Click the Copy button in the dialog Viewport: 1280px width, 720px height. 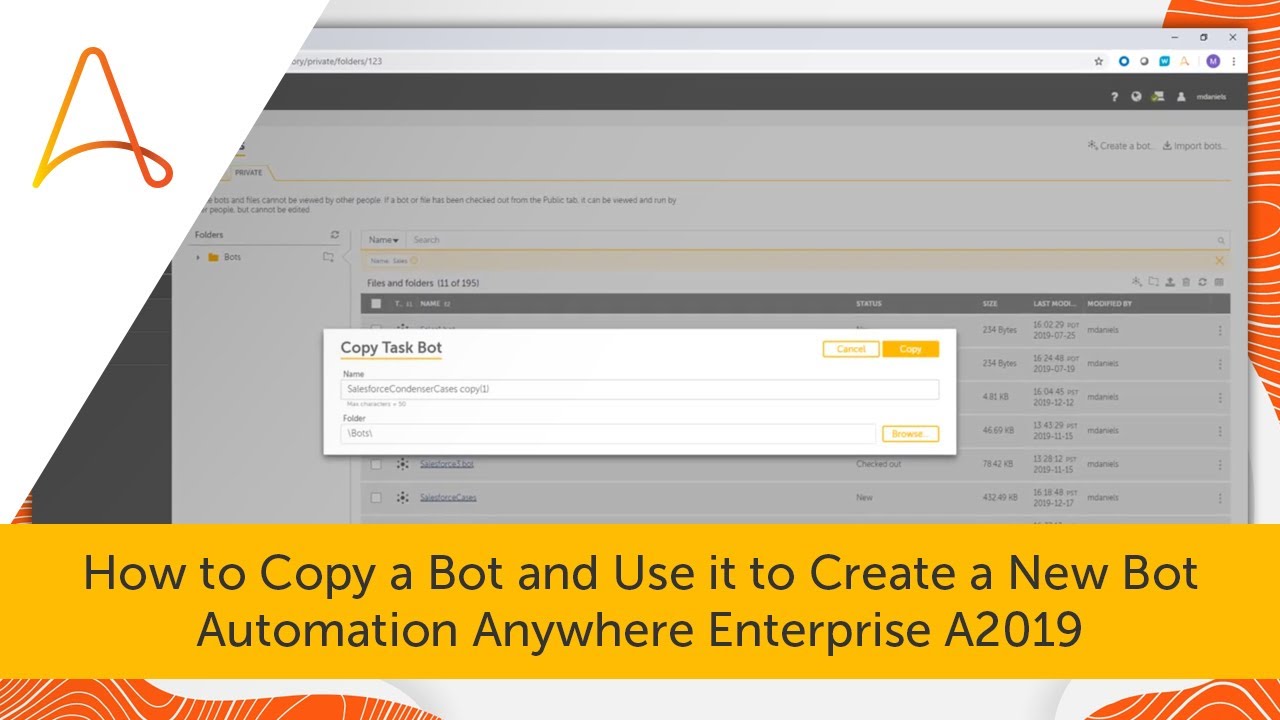910,349
